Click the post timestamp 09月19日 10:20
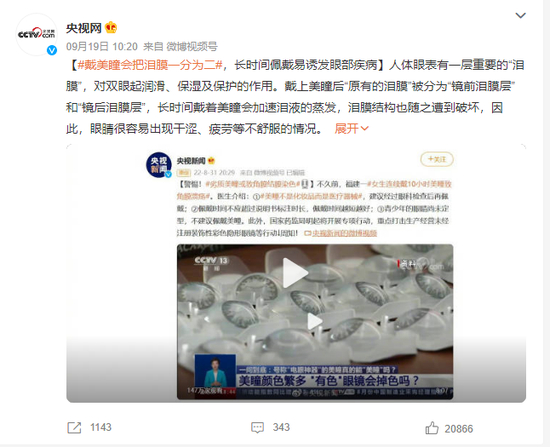 (102, 46)
